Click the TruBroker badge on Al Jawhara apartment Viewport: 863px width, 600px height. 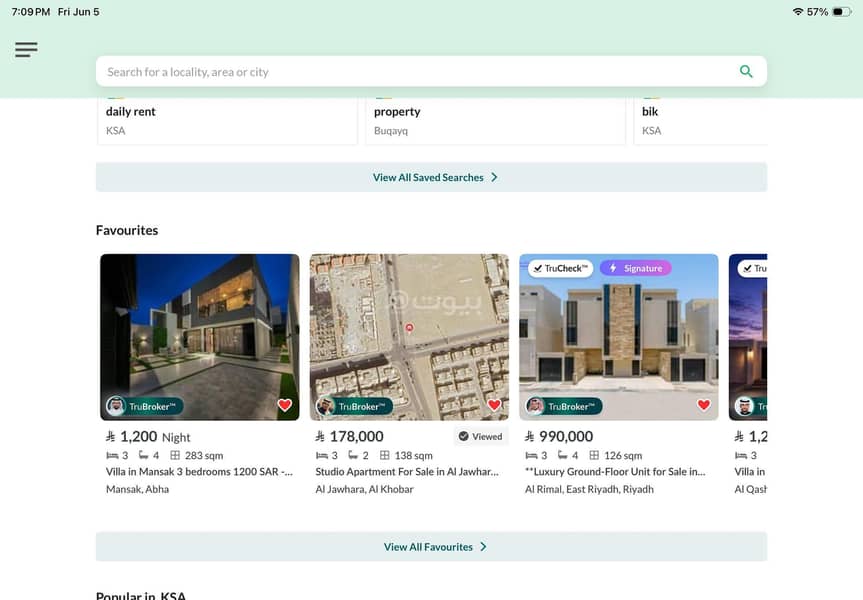354,406
